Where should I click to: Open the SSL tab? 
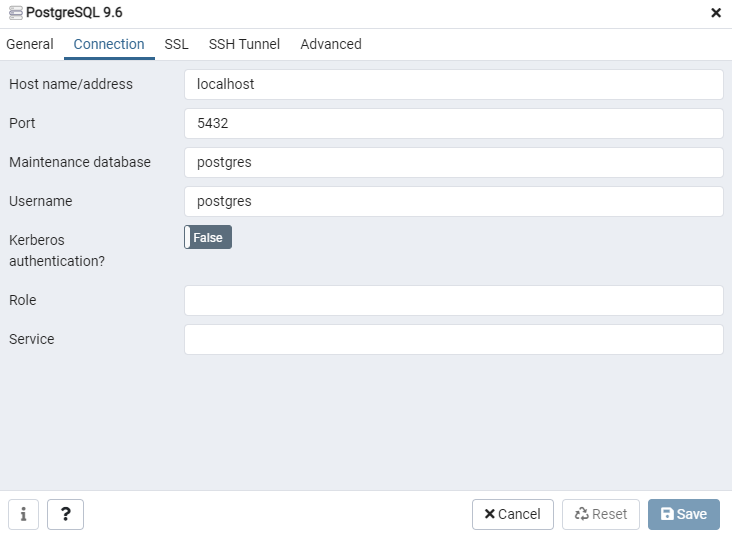click(176, 44)
